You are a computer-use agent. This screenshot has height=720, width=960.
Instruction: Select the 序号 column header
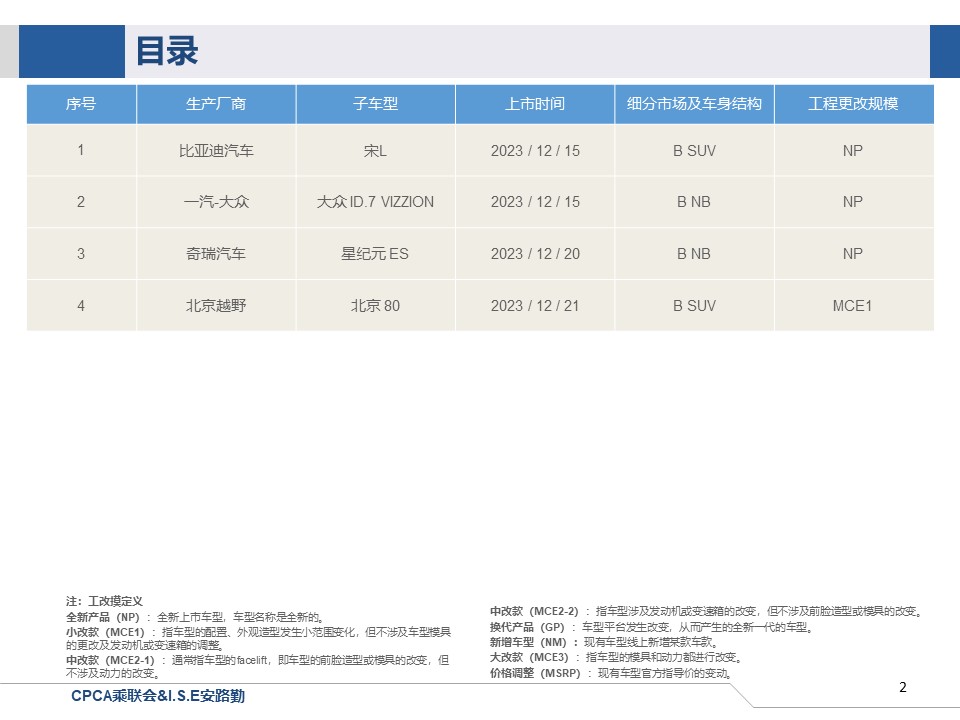[x=81, y=104]
